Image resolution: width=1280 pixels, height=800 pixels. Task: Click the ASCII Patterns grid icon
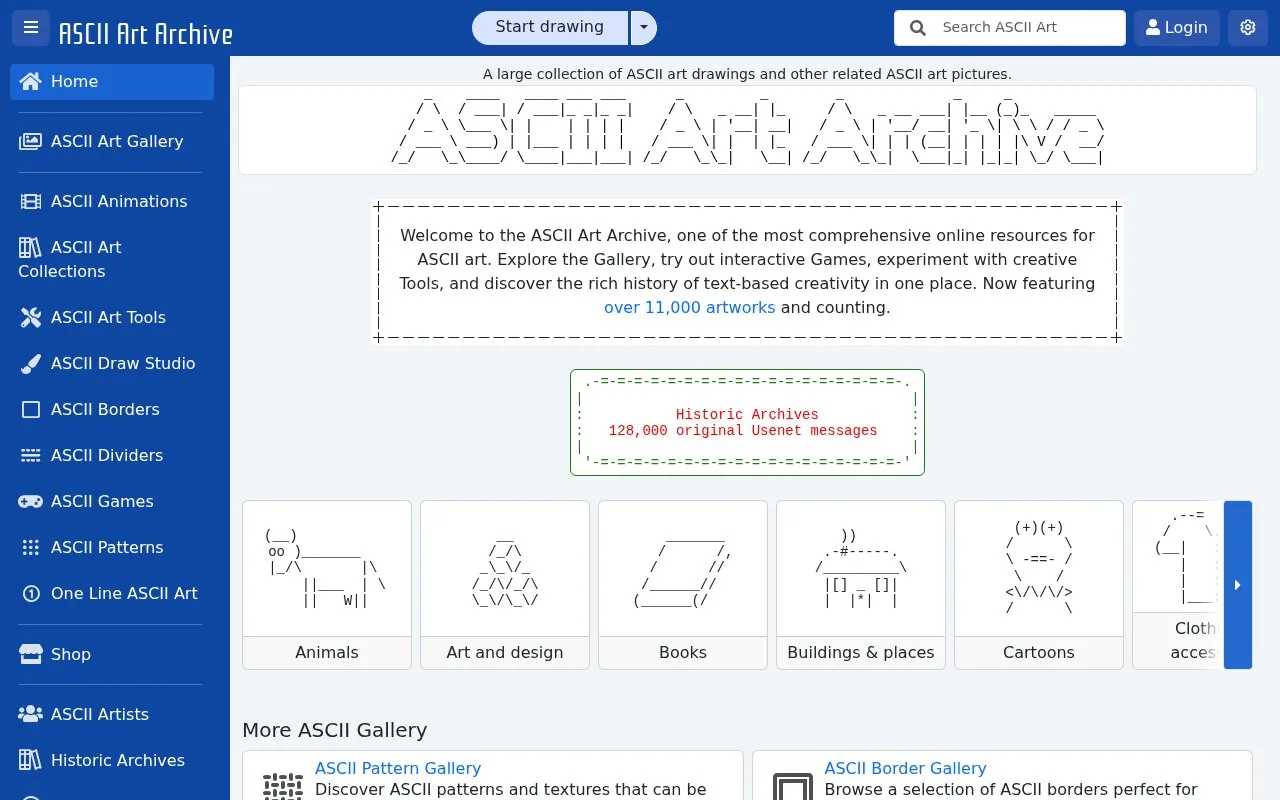[x=31, y=548]
